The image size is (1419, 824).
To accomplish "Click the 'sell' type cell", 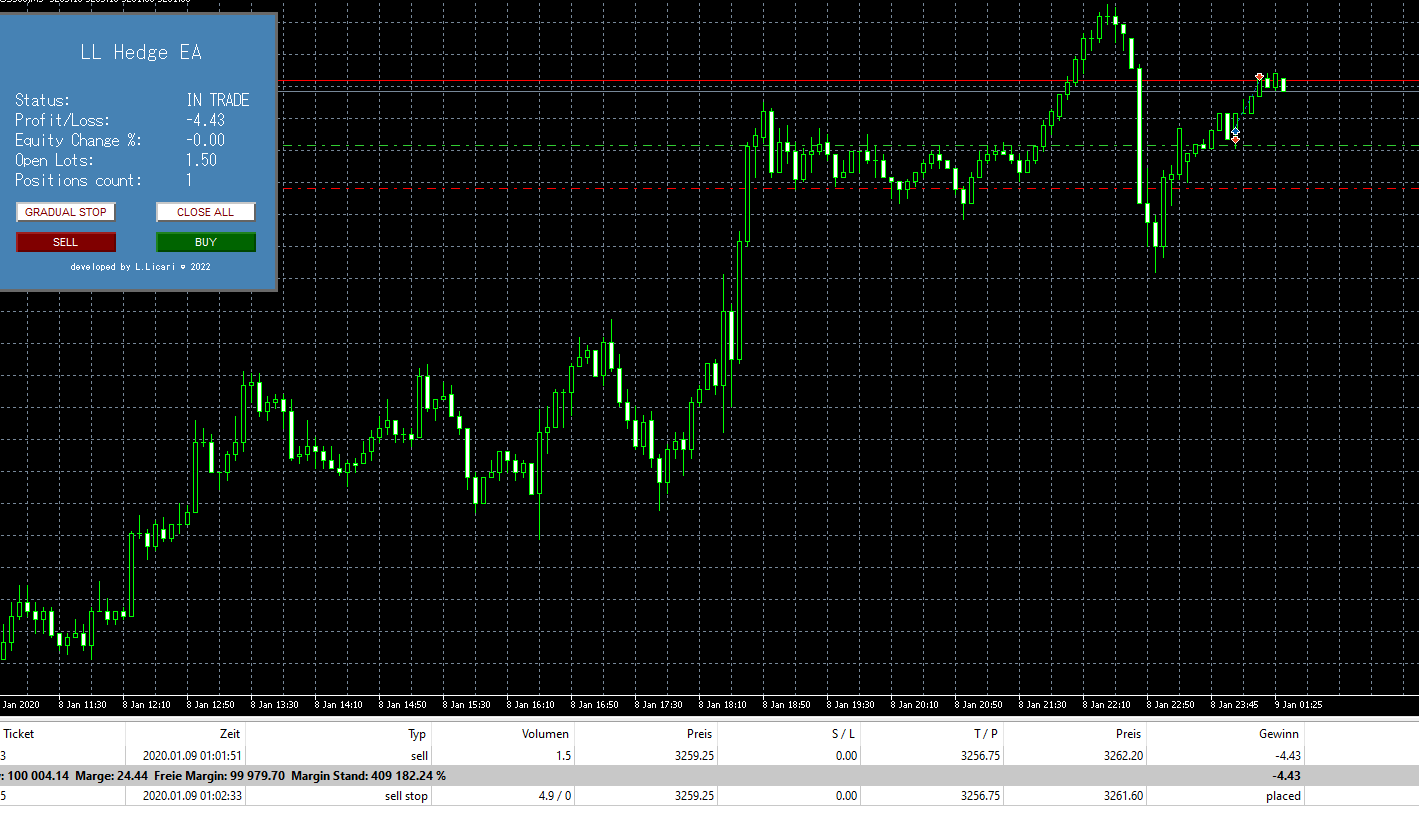I will point(419,756).
